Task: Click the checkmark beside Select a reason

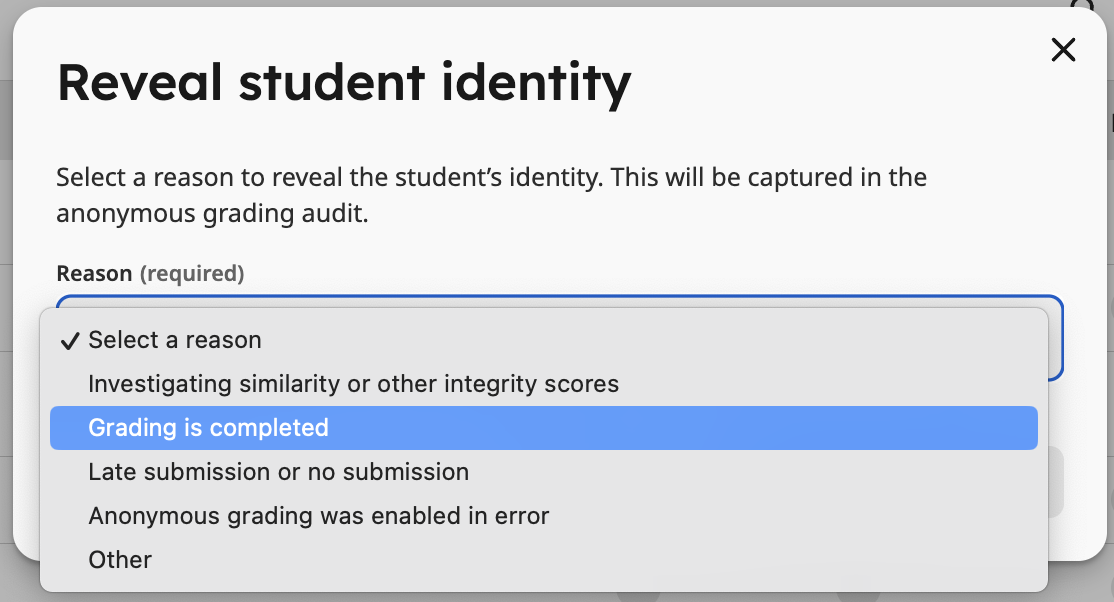Action: point(68,340)
